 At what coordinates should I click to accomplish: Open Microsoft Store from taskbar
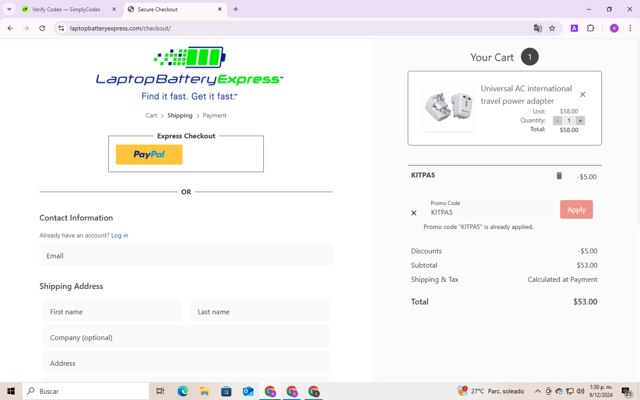[x=226, y=391]
